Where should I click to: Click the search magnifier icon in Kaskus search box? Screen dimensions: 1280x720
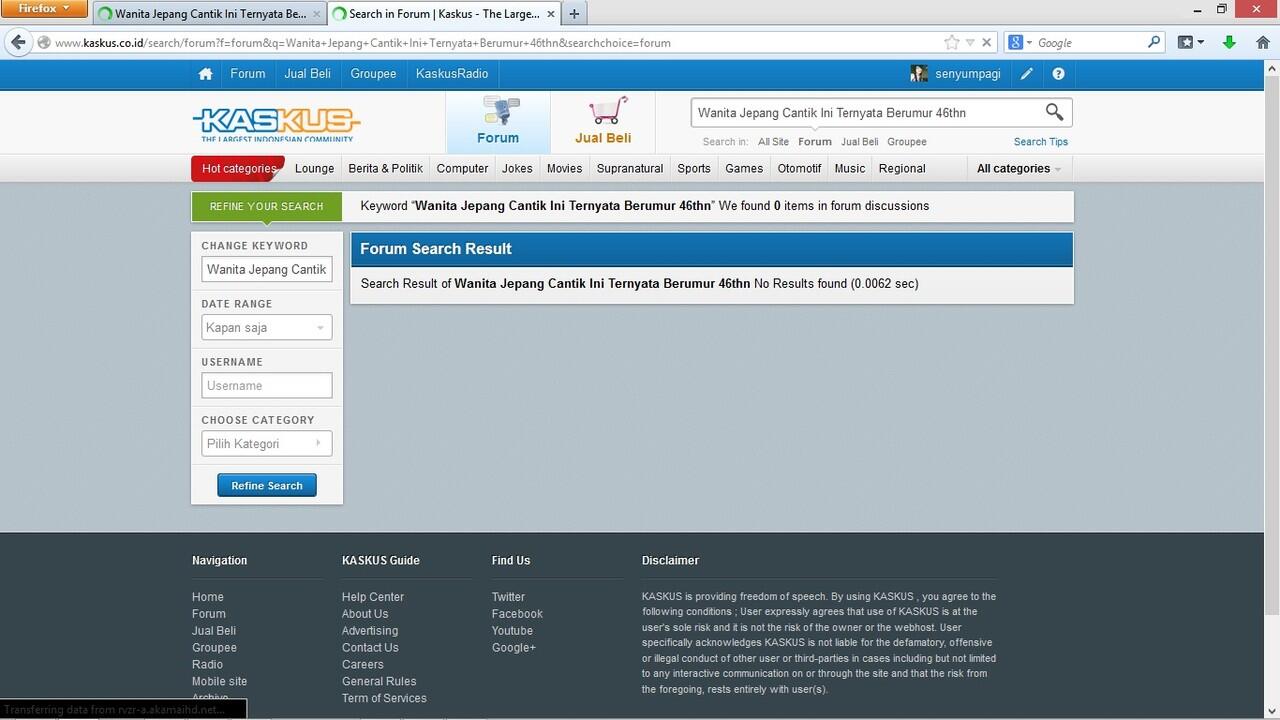(1054, 112)
